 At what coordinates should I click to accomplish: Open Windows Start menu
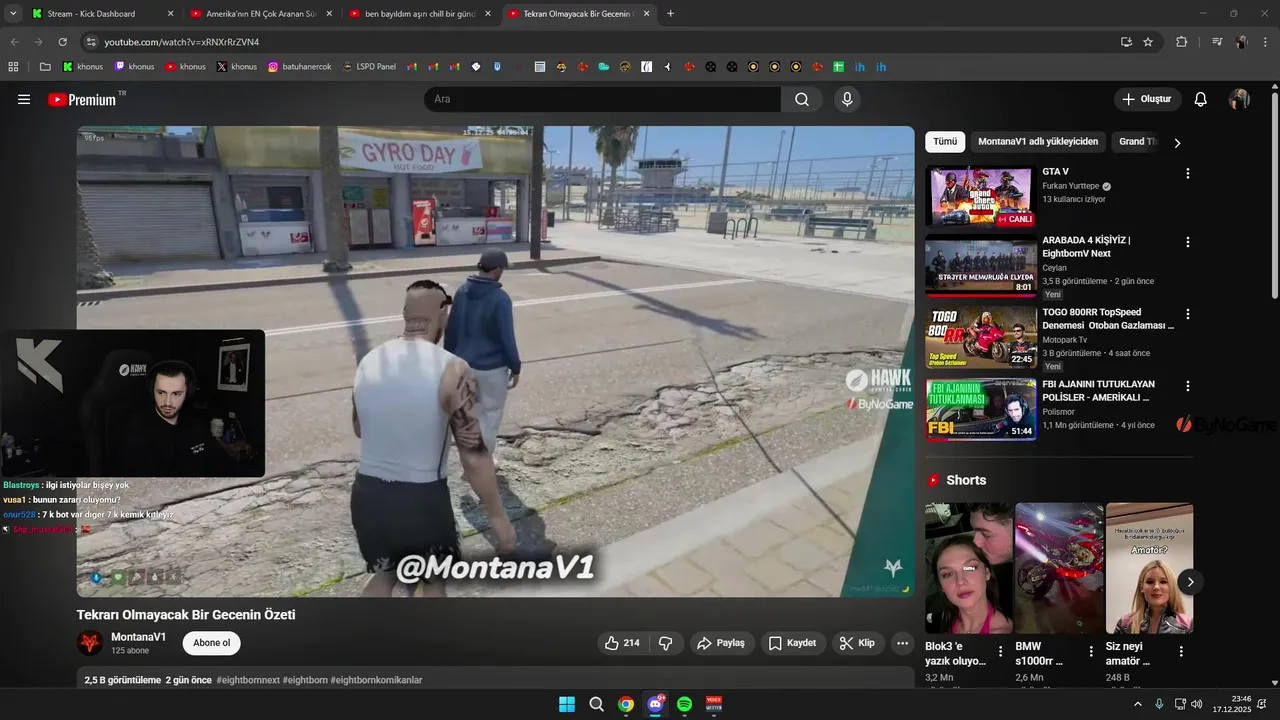coord(567,704)
